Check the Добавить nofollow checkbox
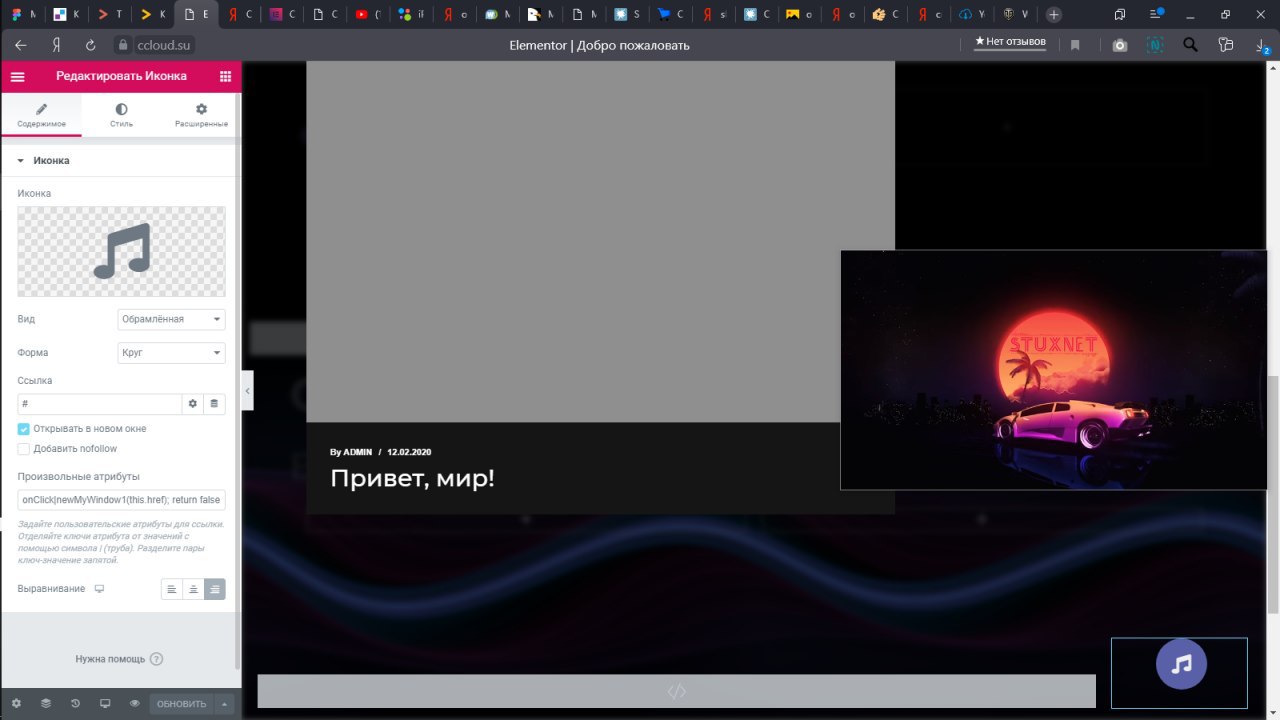 click(x=24, y=449)
